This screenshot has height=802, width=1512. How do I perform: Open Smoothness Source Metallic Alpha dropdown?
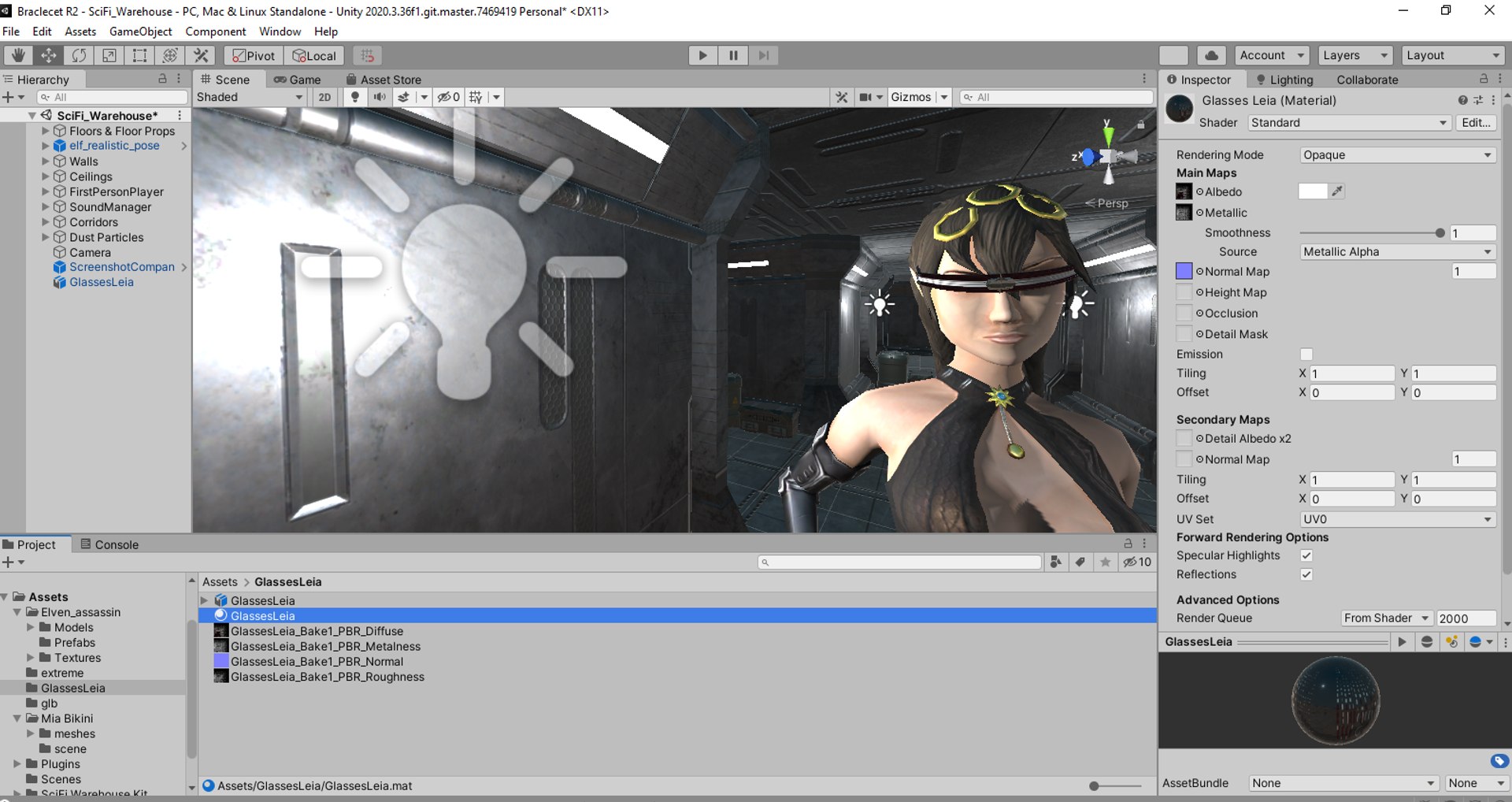[1397, 252]
